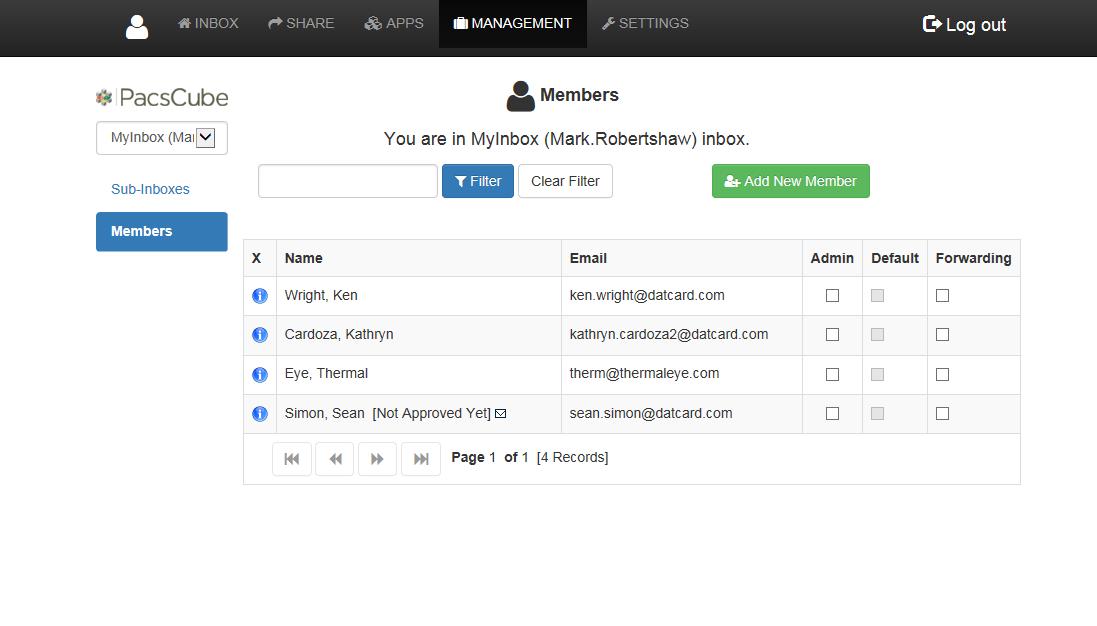Click the [4 Records] pager text
Image resolution: width=1097 pixels, height=626 pixels.
573,458
